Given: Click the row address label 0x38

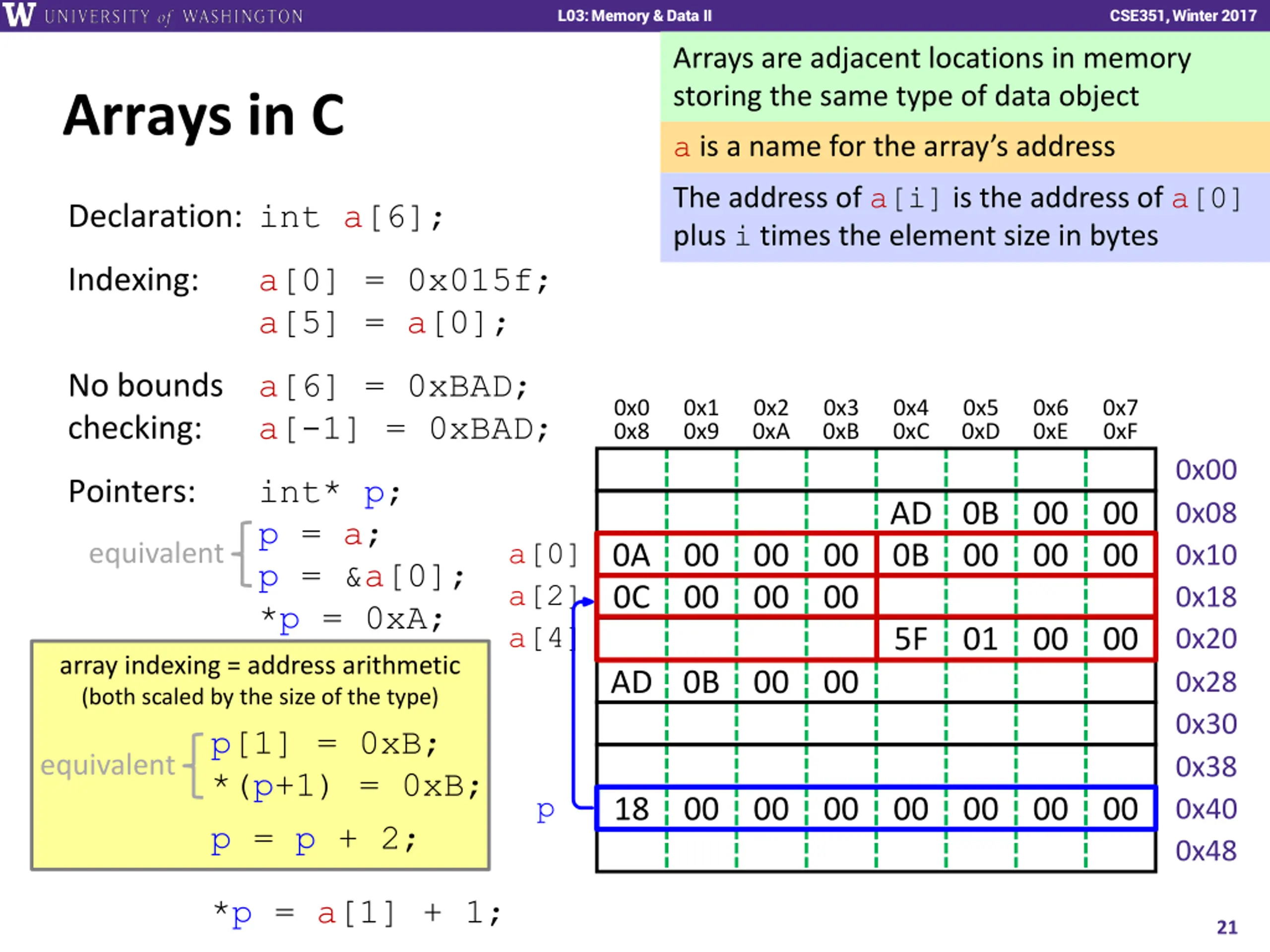Looking at the screenshot, I should (1206, 767).
